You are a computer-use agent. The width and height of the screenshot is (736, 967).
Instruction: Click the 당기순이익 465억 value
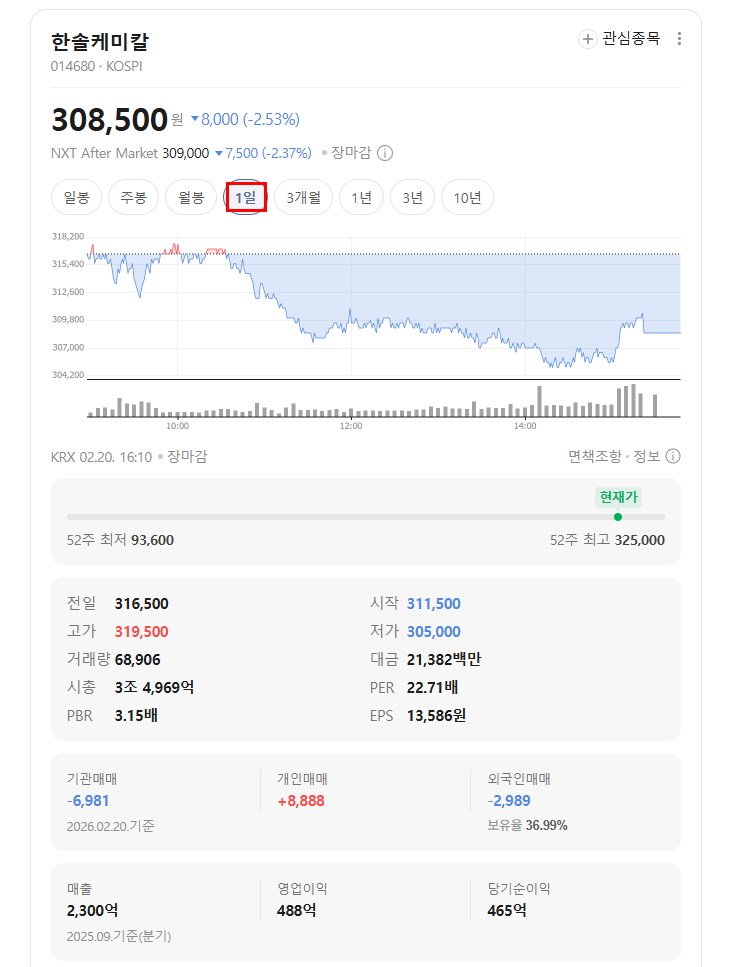tap(507, 911)
